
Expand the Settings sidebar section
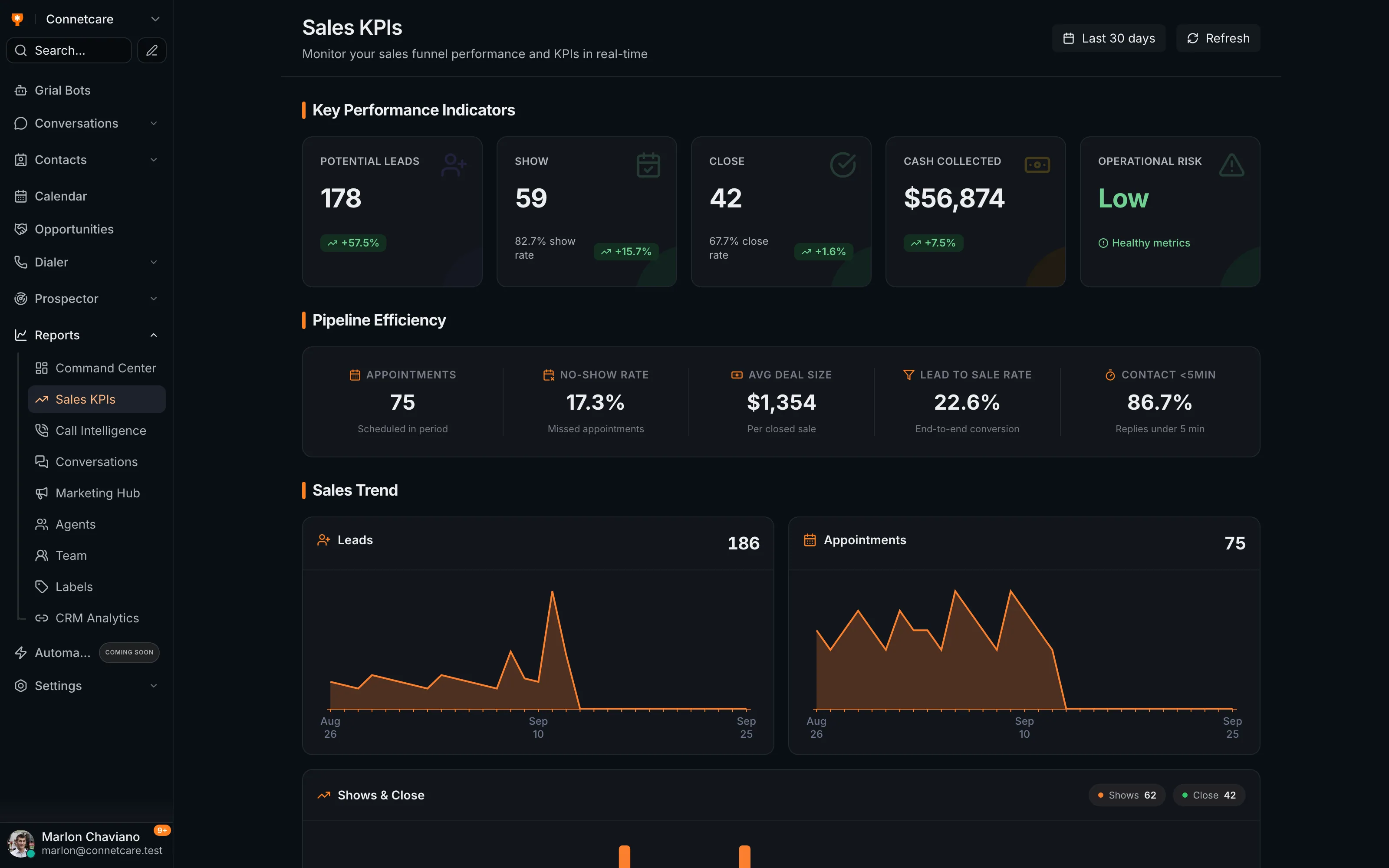coord(154,686)
